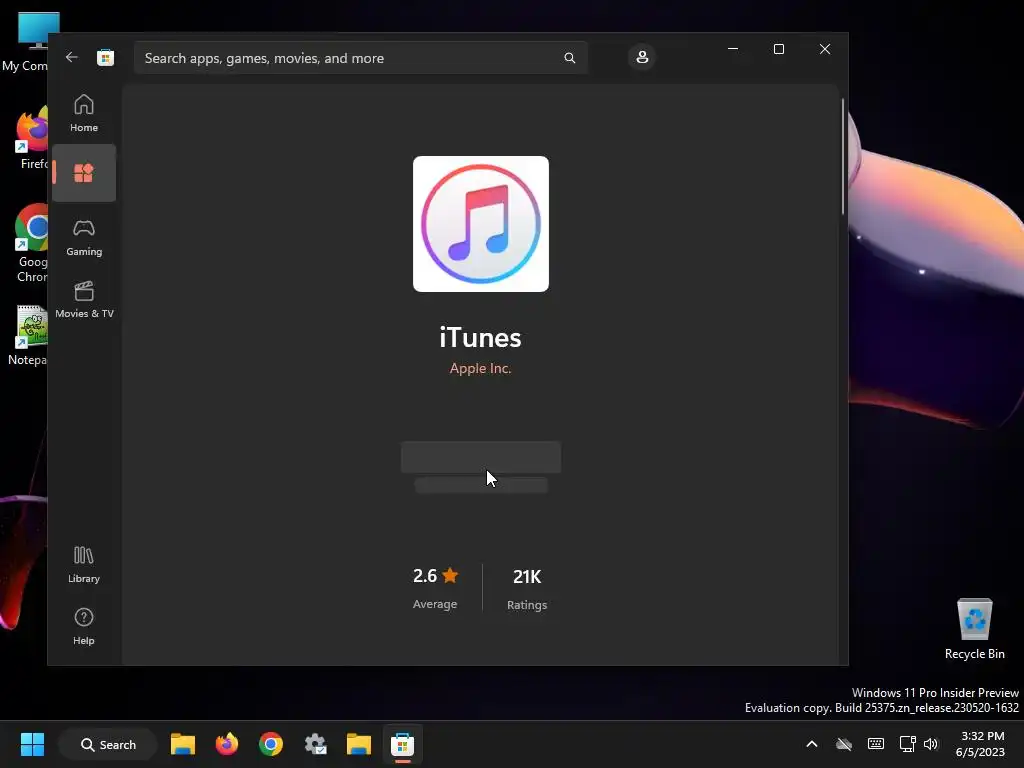Open File Explorer from taskbar
Viewport: 1024px width, 768px height.
pyautogui.click(x=183, y=744)
